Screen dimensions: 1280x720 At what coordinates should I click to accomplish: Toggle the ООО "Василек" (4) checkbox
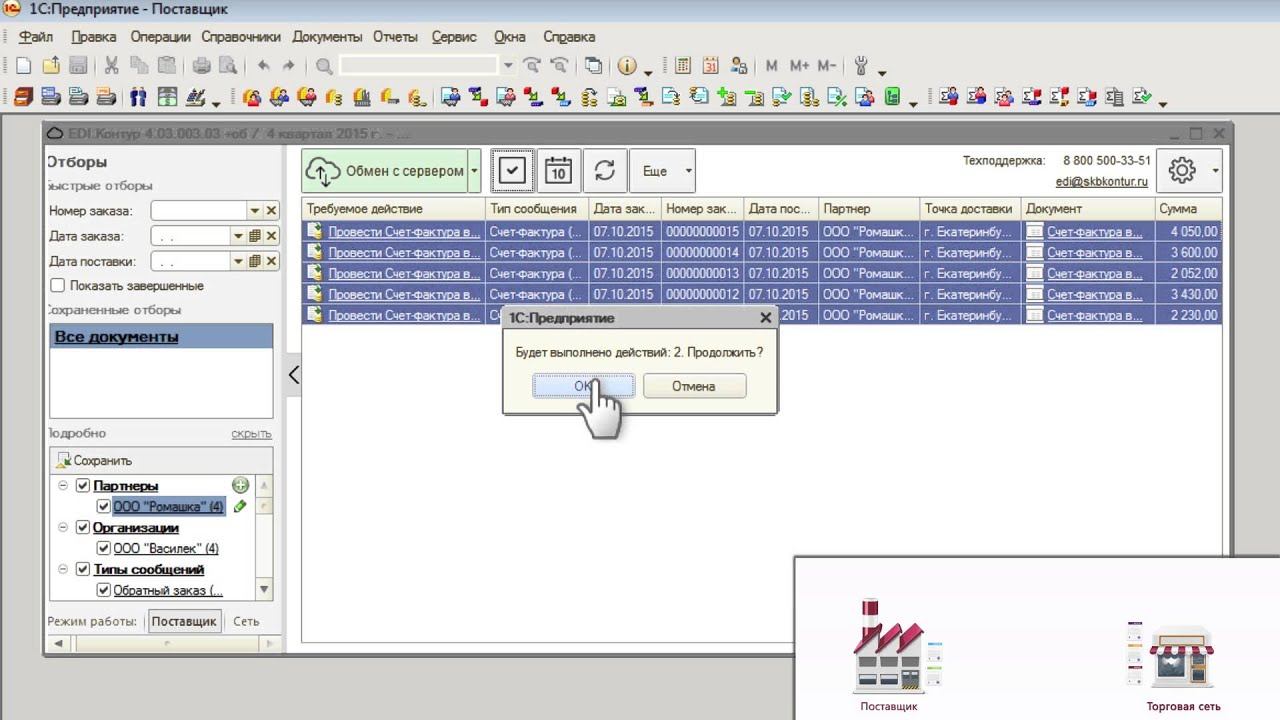tap(103, 549)
